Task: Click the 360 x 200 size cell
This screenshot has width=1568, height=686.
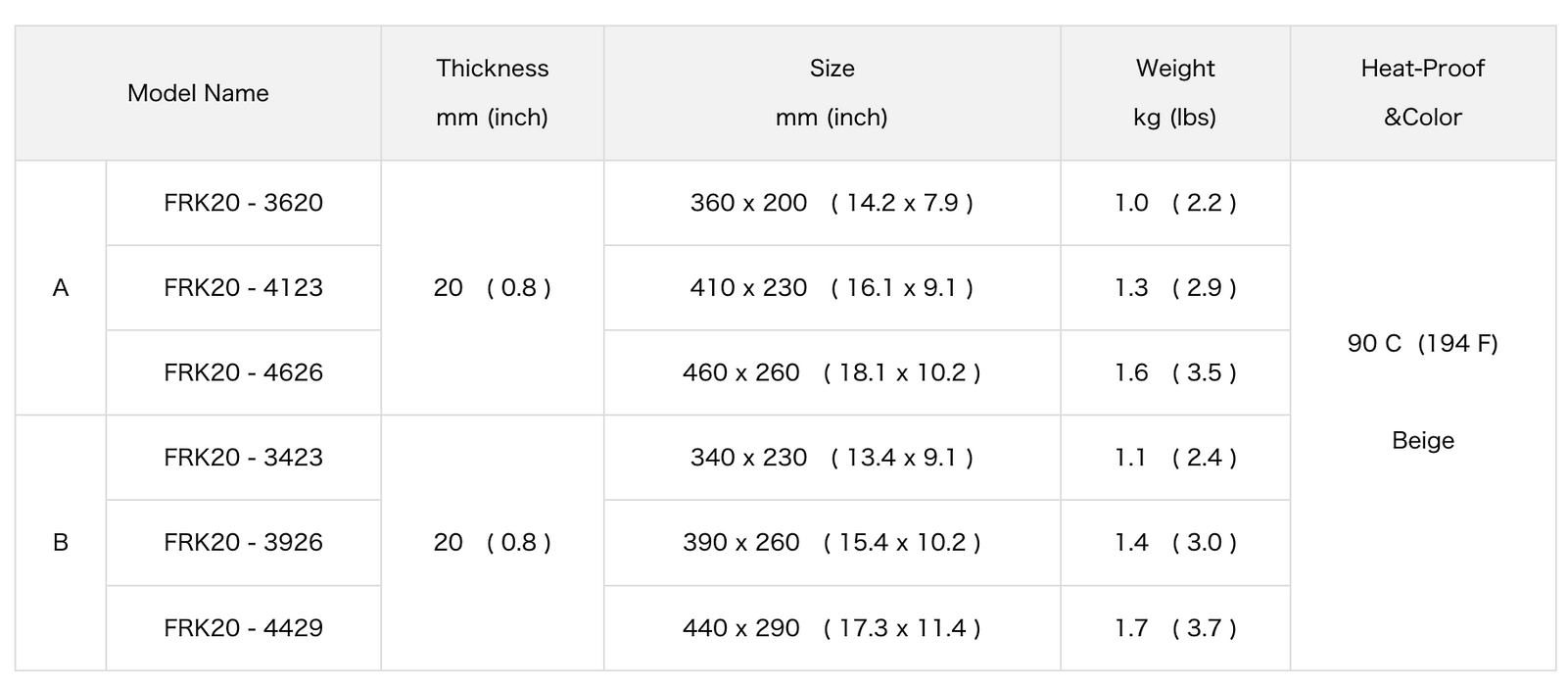Action: point(832,203)
